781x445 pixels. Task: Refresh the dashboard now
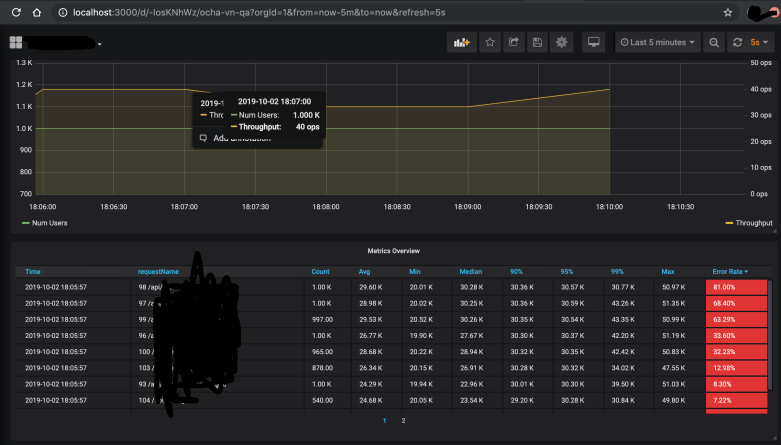[x=737, y=42]
